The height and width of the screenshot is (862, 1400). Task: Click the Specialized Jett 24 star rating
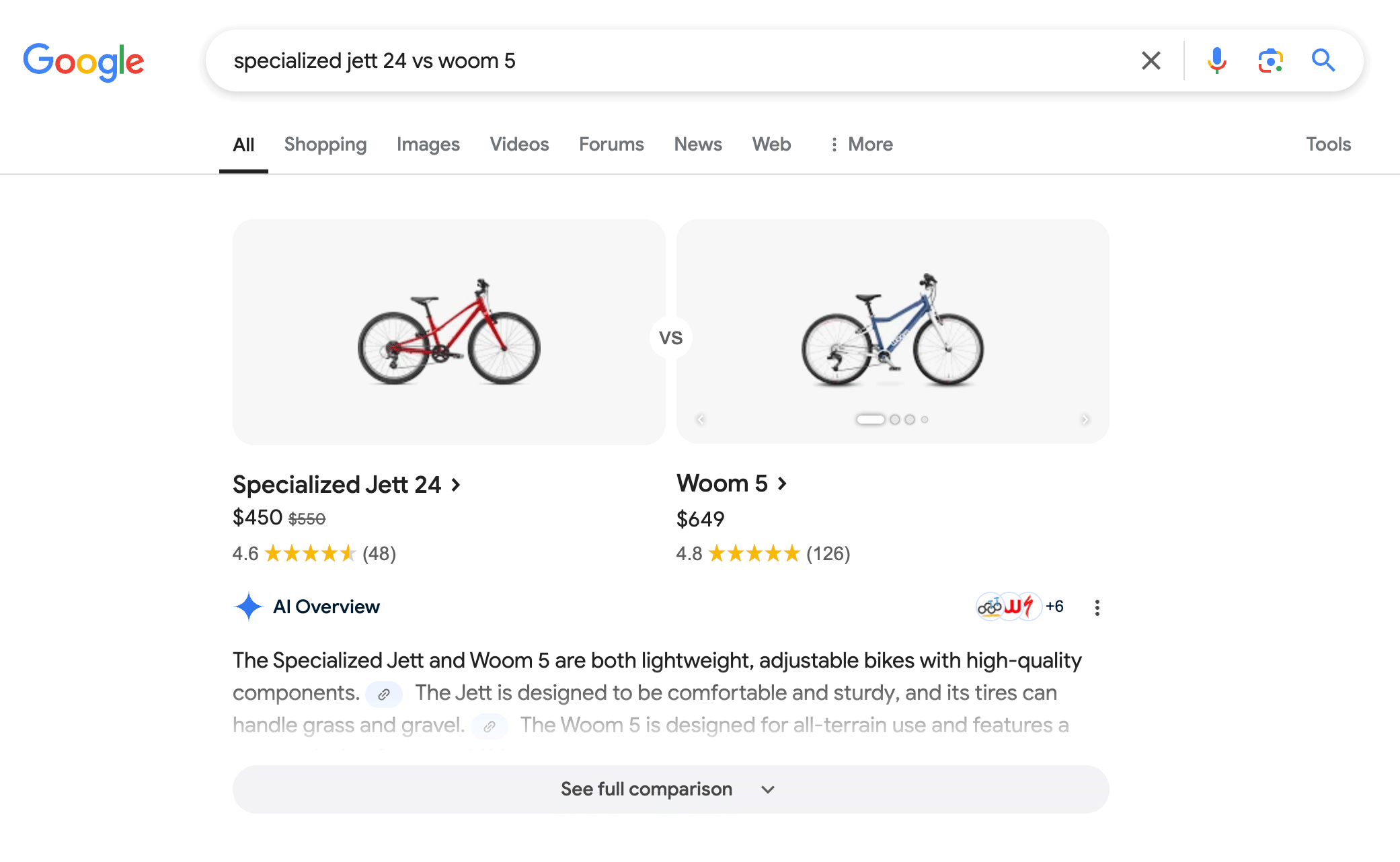point(310,553)
